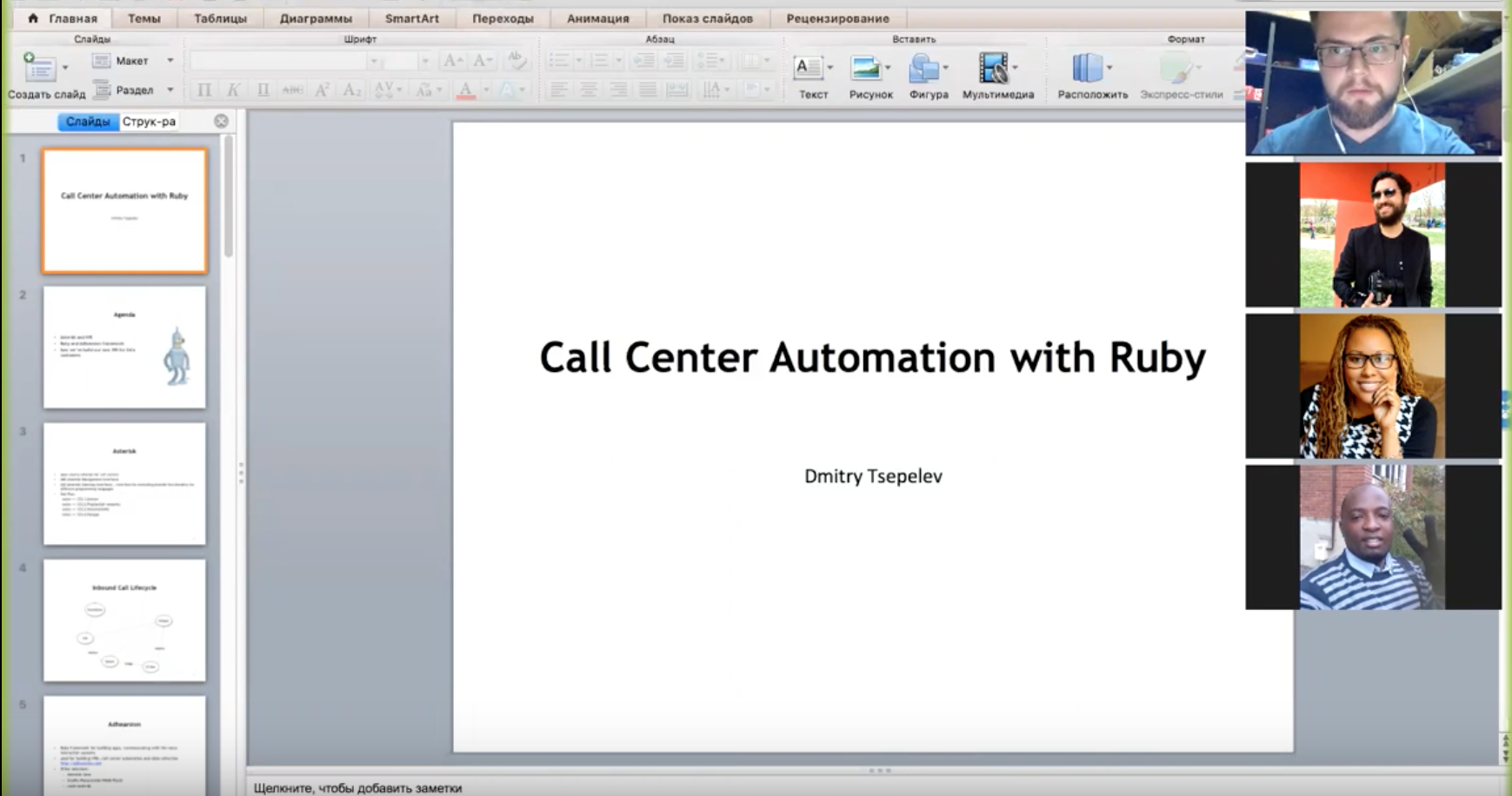
Task: Expand the Раздел section dropdown arrow
Action: click(x=170, y=90)
